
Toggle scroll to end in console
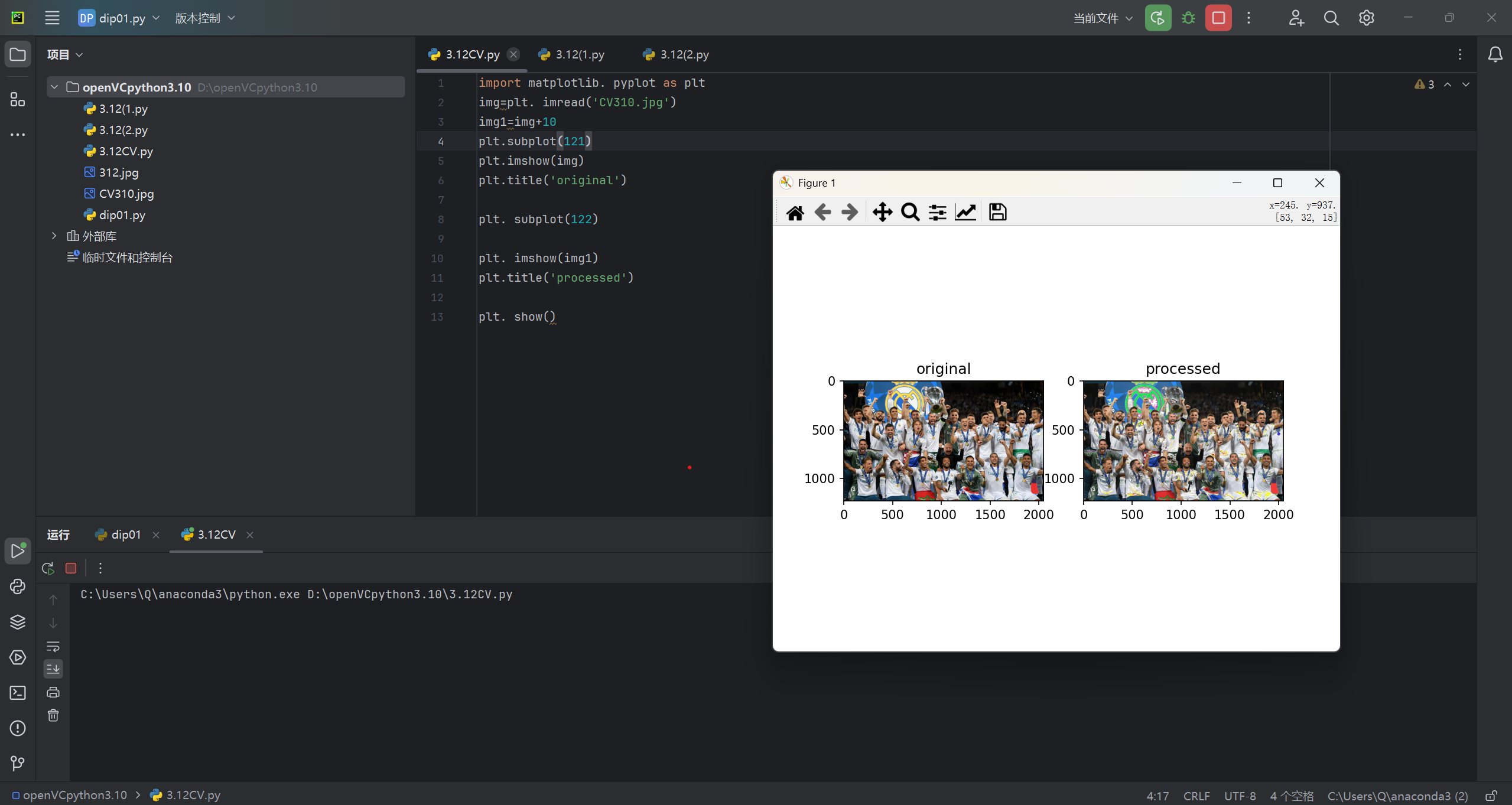53,669
